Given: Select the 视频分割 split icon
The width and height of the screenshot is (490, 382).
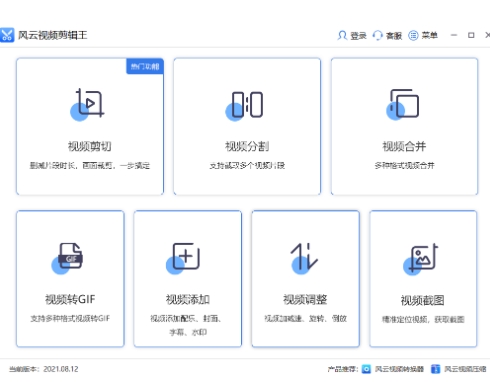Looking at the screenshot, I should [244, 106].
